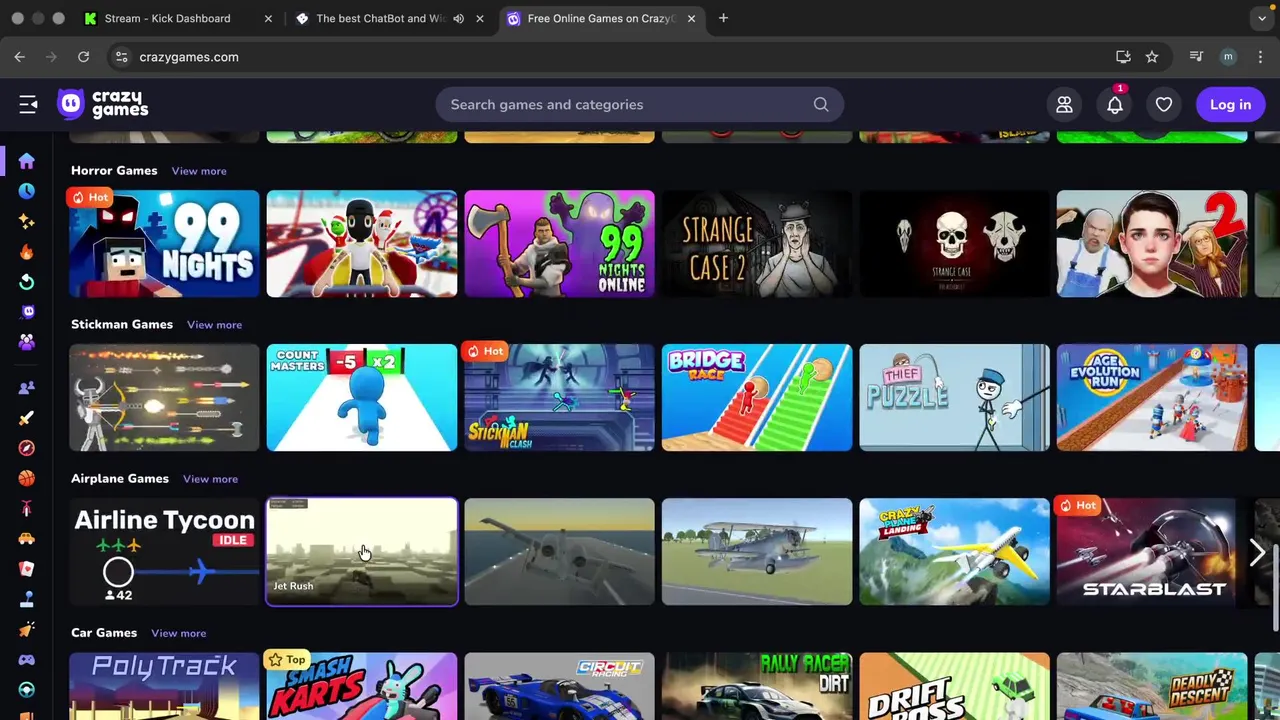
Task: Open Chrome media control icon
Action: [1196, 57]
